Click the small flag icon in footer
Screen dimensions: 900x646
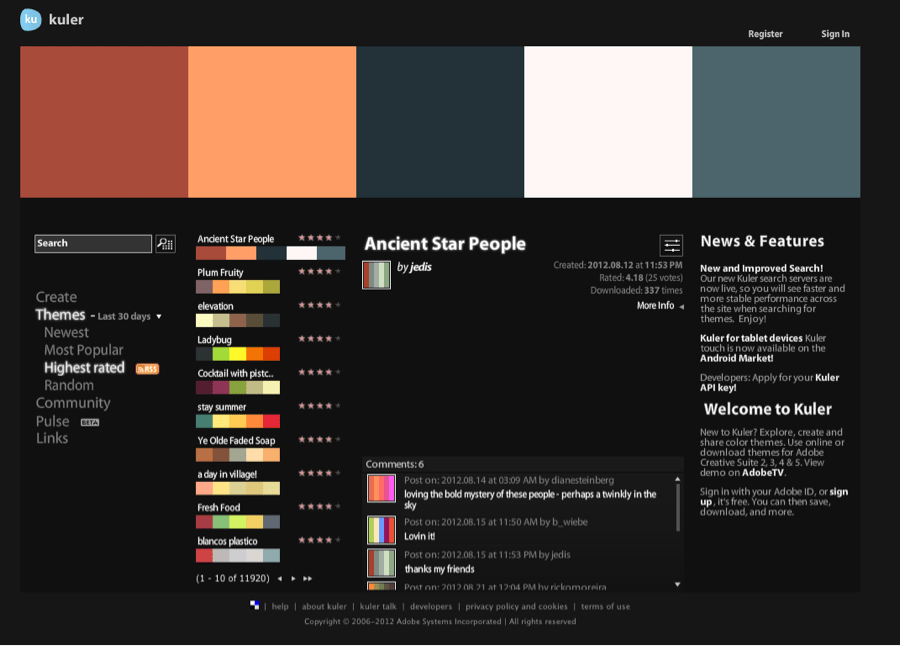point(254,605)
